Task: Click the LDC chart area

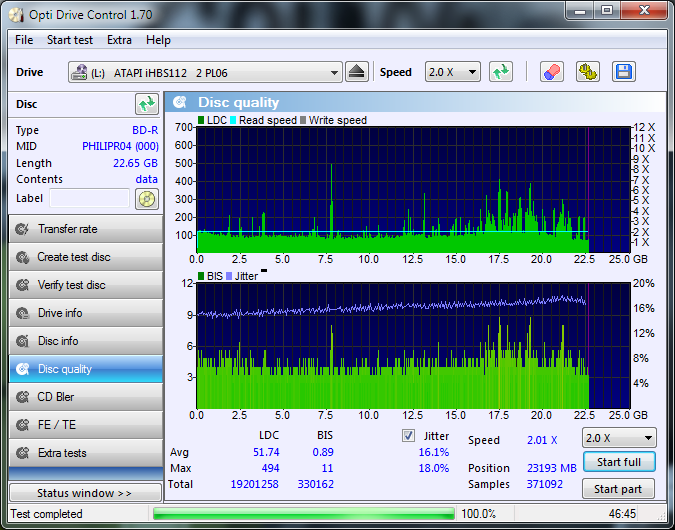Action: tap(413, 189)
